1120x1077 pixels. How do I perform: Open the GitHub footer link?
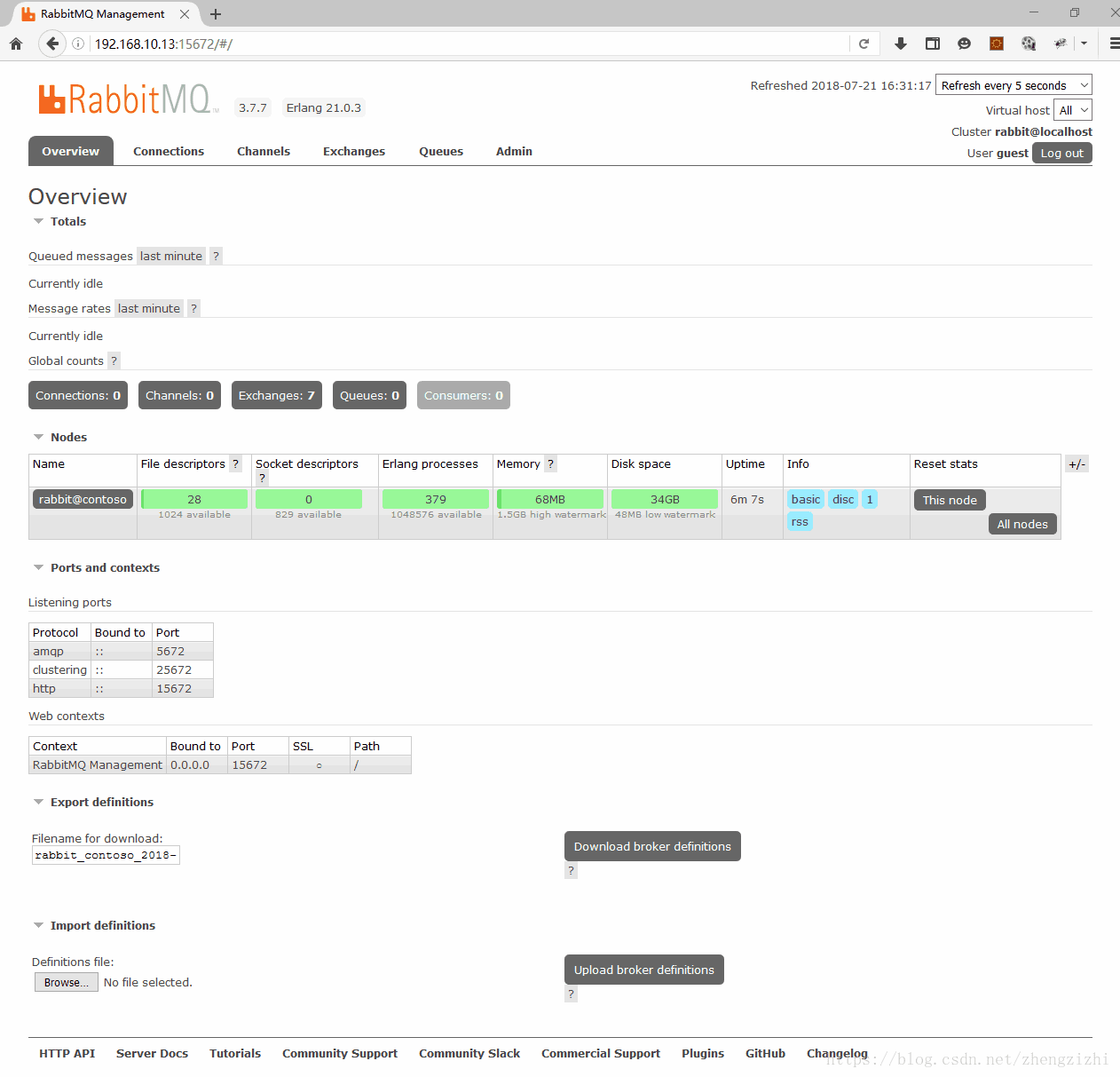point(765,1053)
